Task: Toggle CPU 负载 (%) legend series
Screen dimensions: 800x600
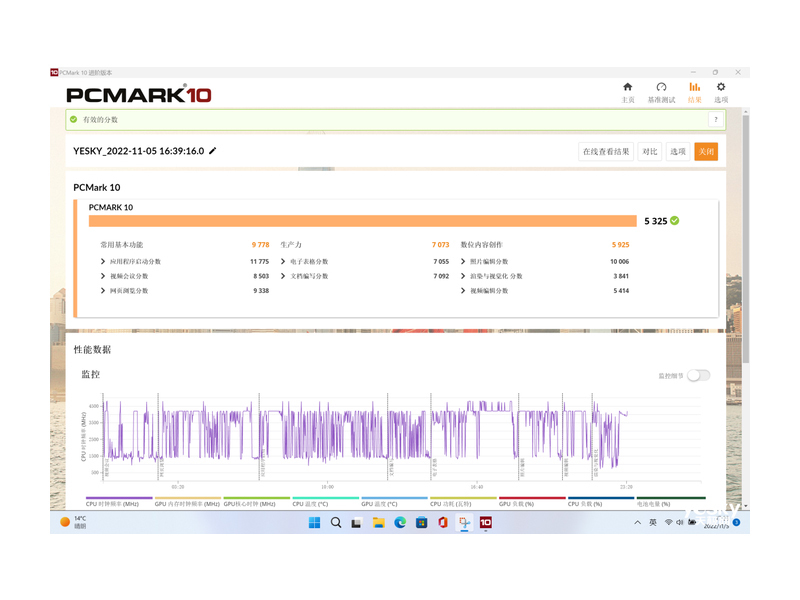Action: click(x=601, y=502)
